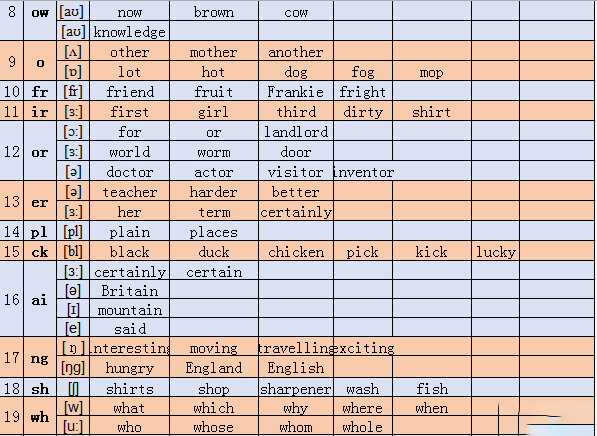Select the phonetic symbol cell beside 'doctor'
The height and width of the screenshot is (436, 597).
[73, 171]
